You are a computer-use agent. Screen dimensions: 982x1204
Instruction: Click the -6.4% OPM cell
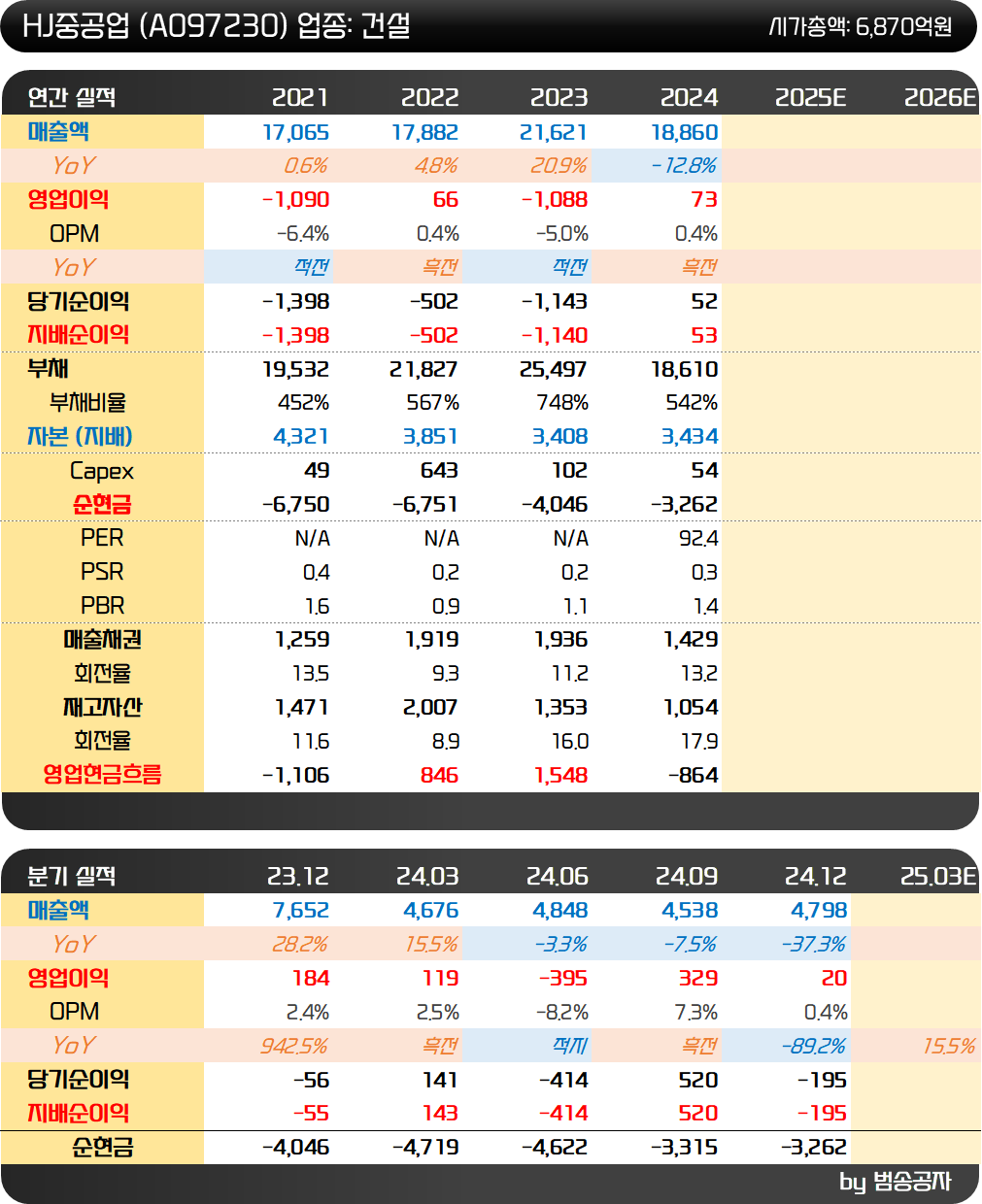click(303, 234)
